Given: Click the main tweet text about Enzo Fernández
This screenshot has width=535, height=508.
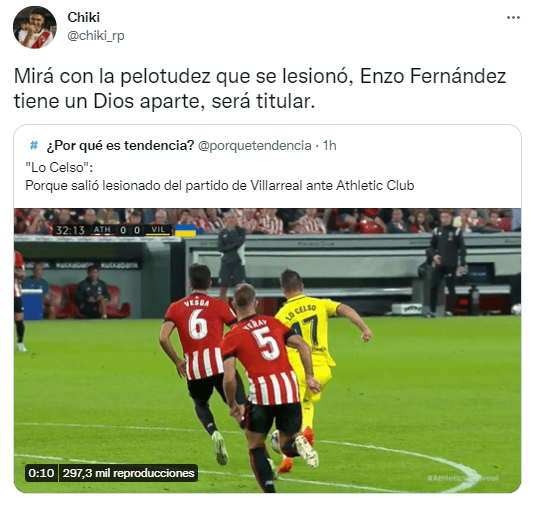Looking at the screenshot, I should pos(260,89).
